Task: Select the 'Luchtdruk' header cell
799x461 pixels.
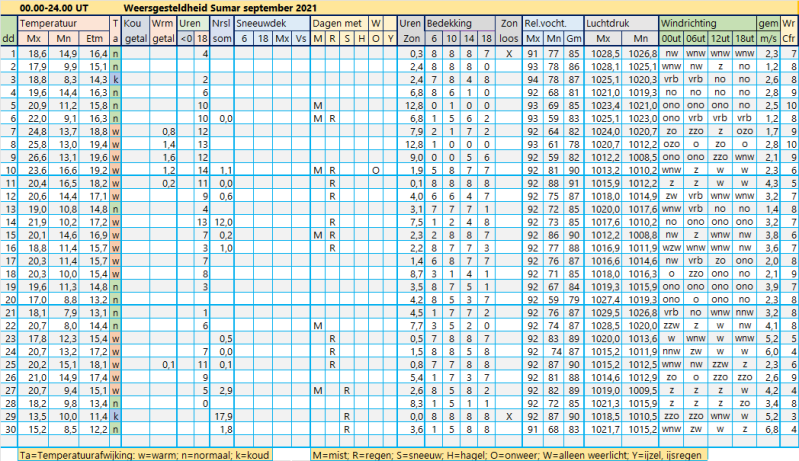Action: pos(610,21)
